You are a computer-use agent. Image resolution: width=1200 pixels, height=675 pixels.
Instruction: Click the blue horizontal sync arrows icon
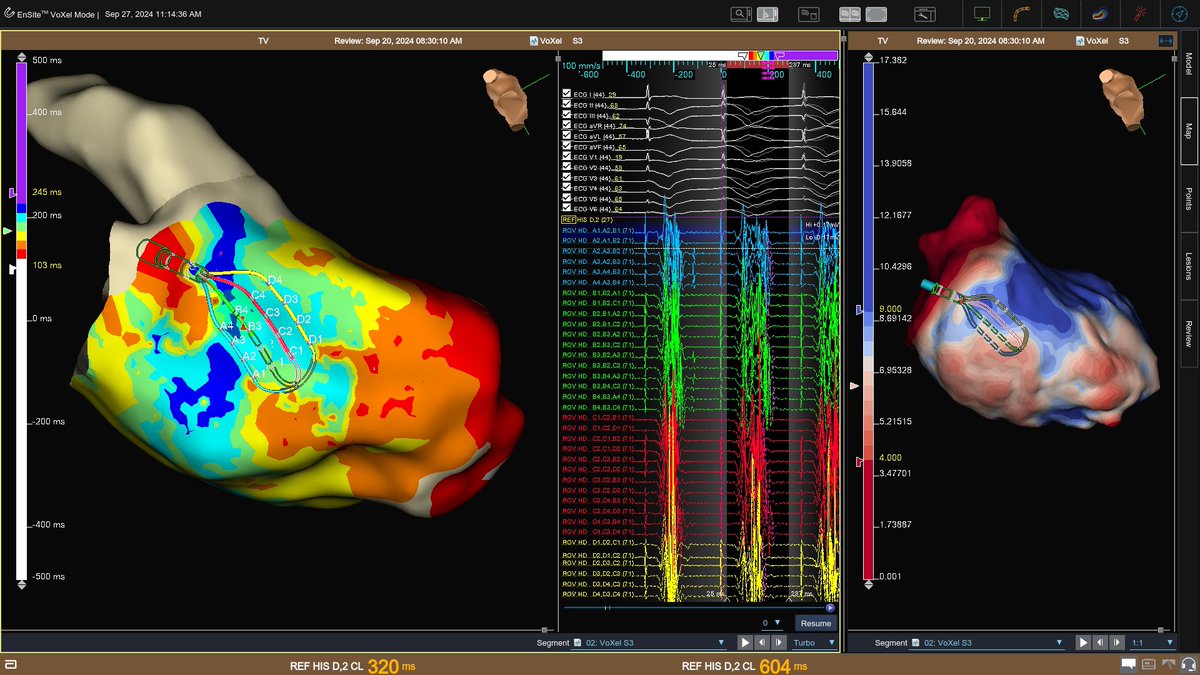pyautogui.click(x=1165, y=41)
